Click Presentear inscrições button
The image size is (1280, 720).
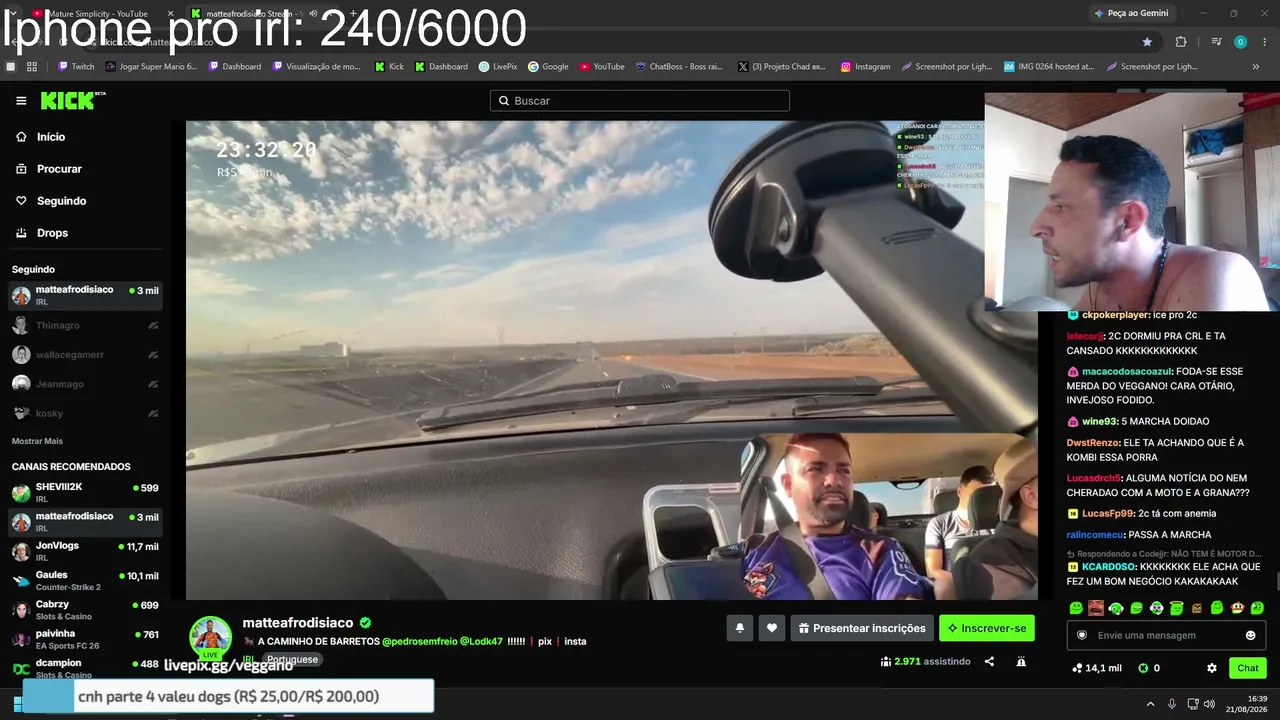(x=862, y=628)
